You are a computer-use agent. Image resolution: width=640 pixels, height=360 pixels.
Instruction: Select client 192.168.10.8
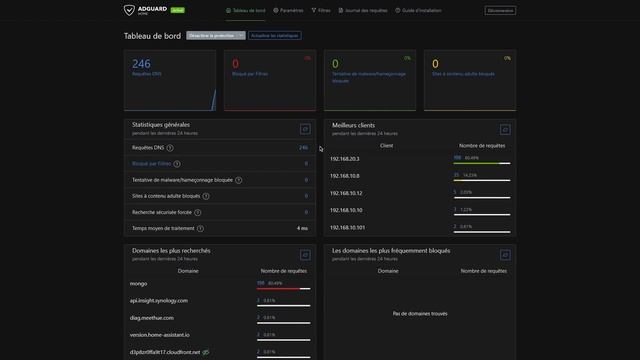coord(344,176)
